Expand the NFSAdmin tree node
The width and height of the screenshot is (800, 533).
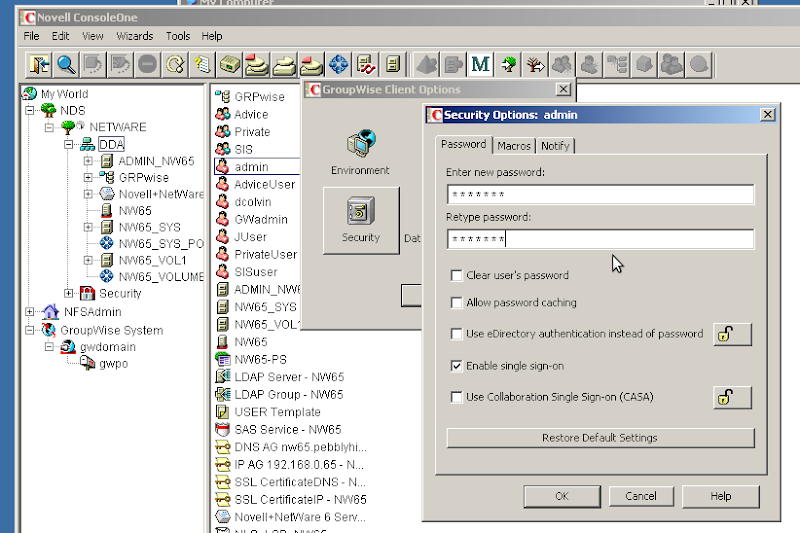(x=32, y=312)
